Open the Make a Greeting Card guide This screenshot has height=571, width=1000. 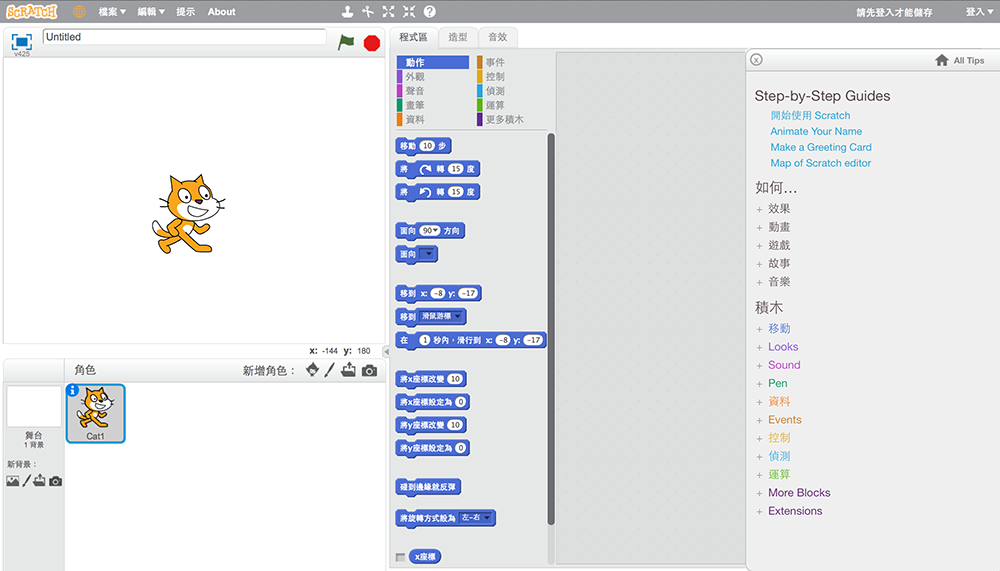(x=821, y=147)
